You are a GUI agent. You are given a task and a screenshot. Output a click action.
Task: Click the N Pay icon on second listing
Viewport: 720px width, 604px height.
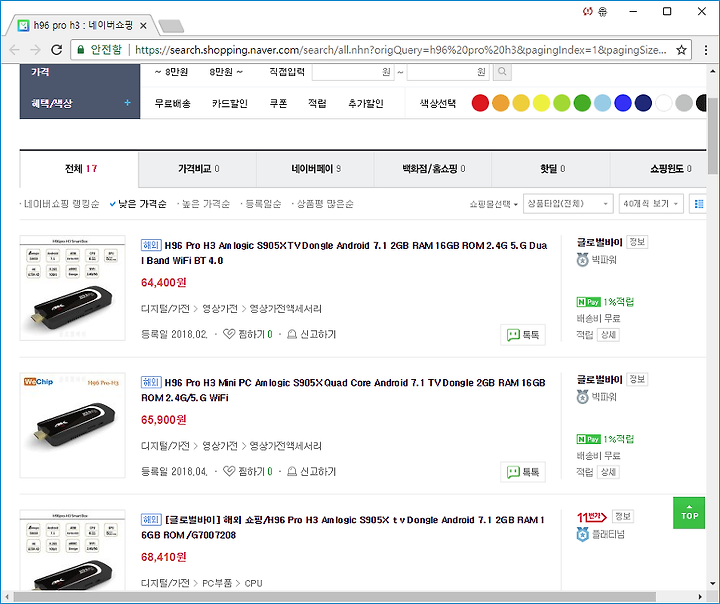coord(589,439)
